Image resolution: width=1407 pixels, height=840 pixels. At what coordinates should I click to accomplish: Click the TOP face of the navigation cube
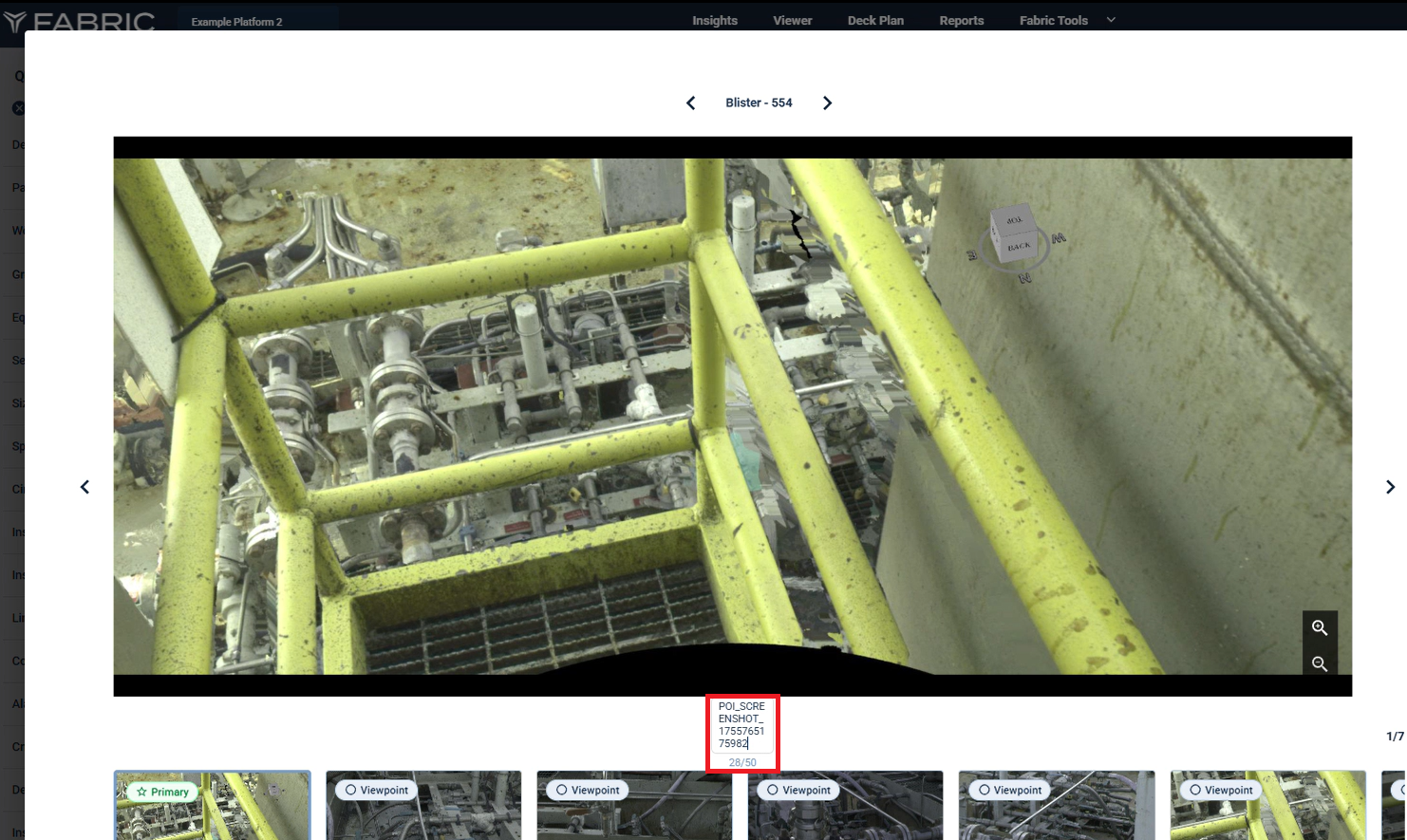point(1015,219)
